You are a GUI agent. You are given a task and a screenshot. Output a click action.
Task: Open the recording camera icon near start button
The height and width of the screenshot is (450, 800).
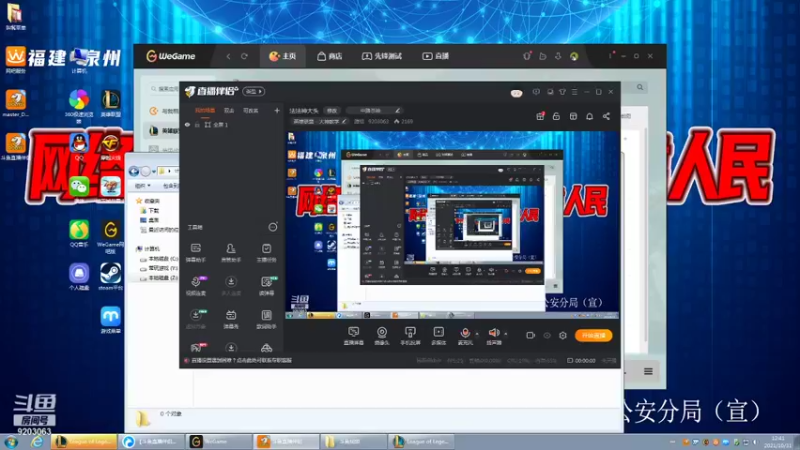tap(531, 335)
